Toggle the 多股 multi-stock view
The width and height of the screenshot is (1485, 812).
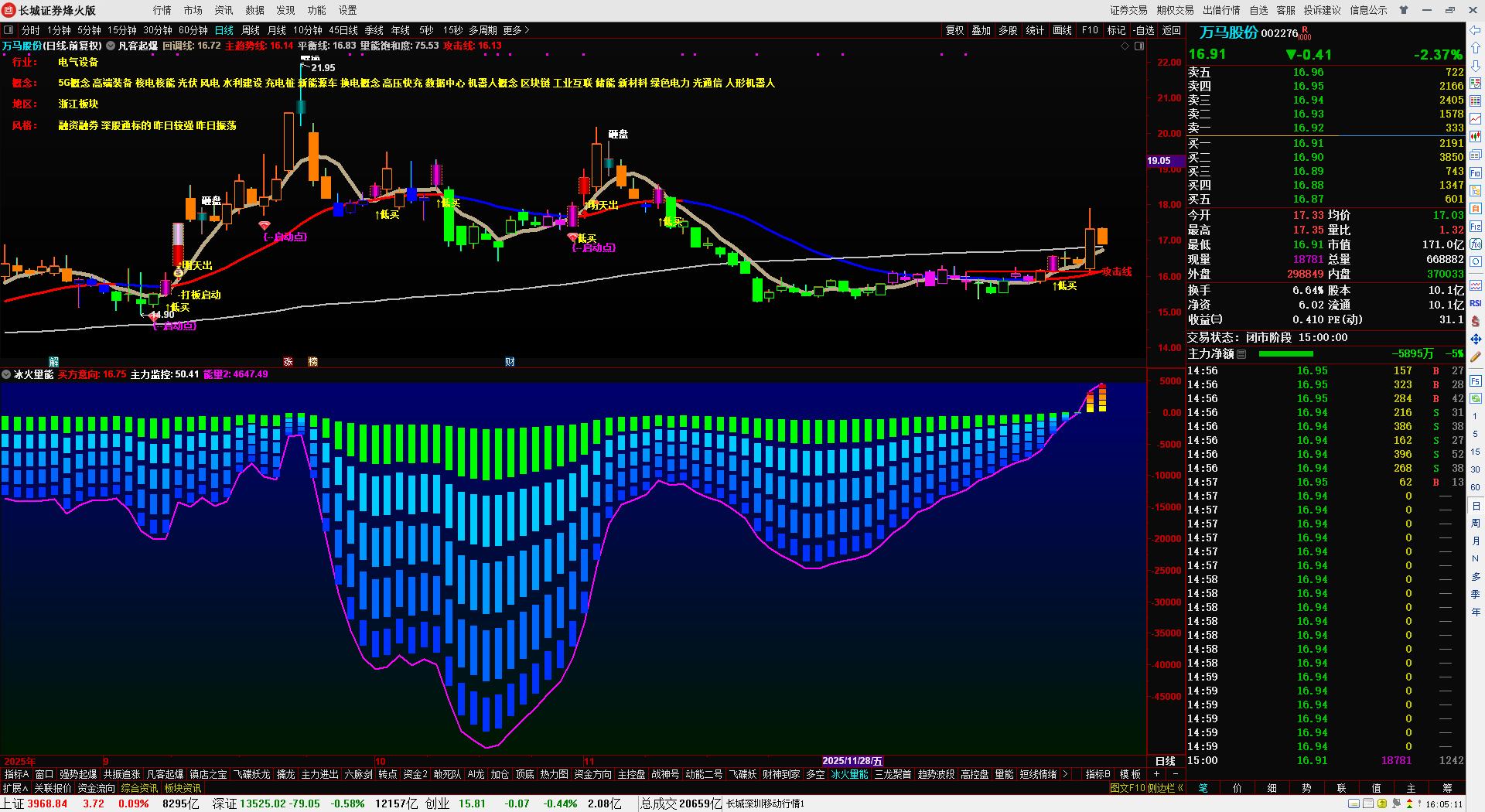[x=1008, y=30]
